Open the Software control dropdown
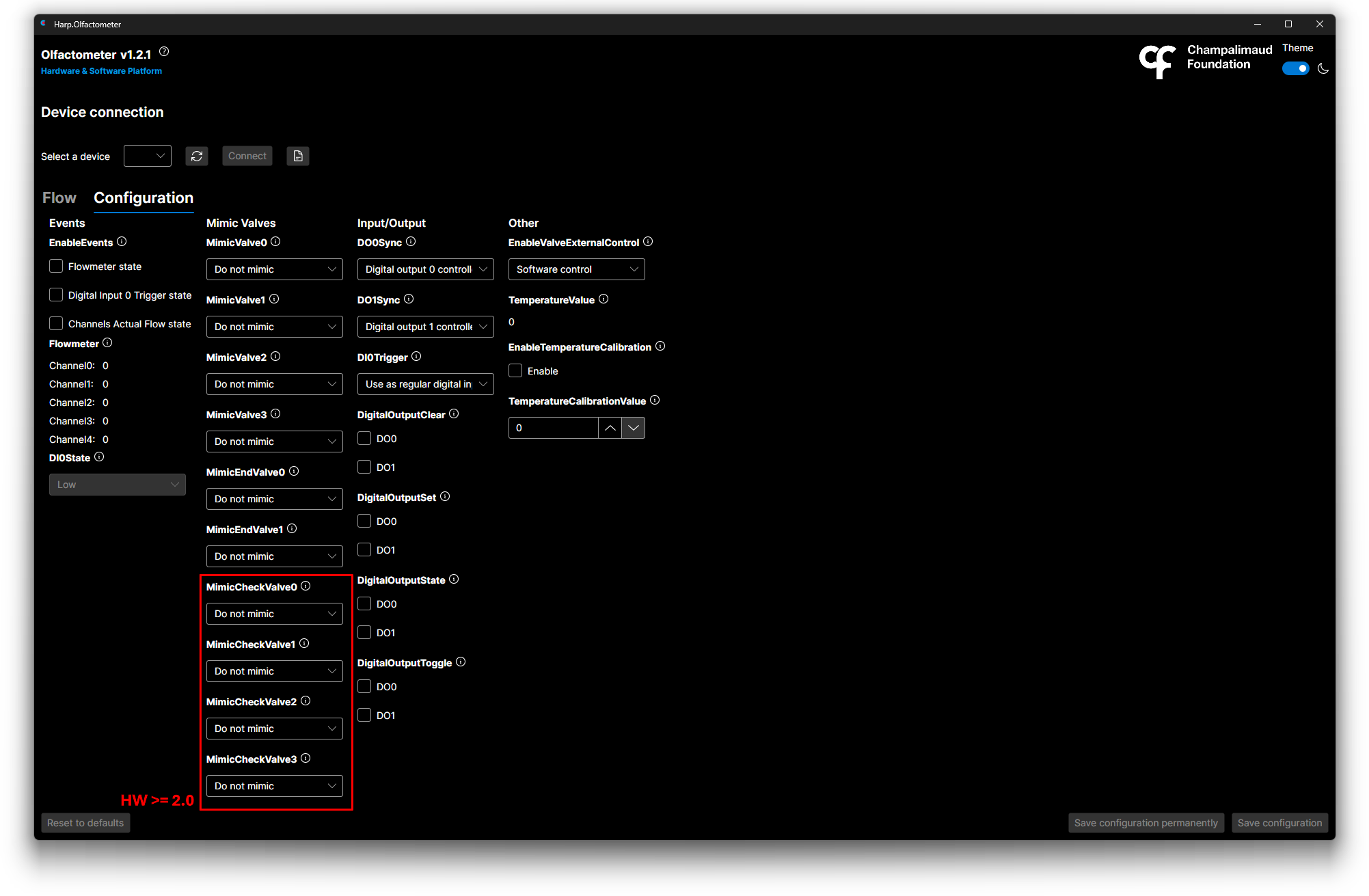Screen dimensions: 1369x896 click(576, 269)
